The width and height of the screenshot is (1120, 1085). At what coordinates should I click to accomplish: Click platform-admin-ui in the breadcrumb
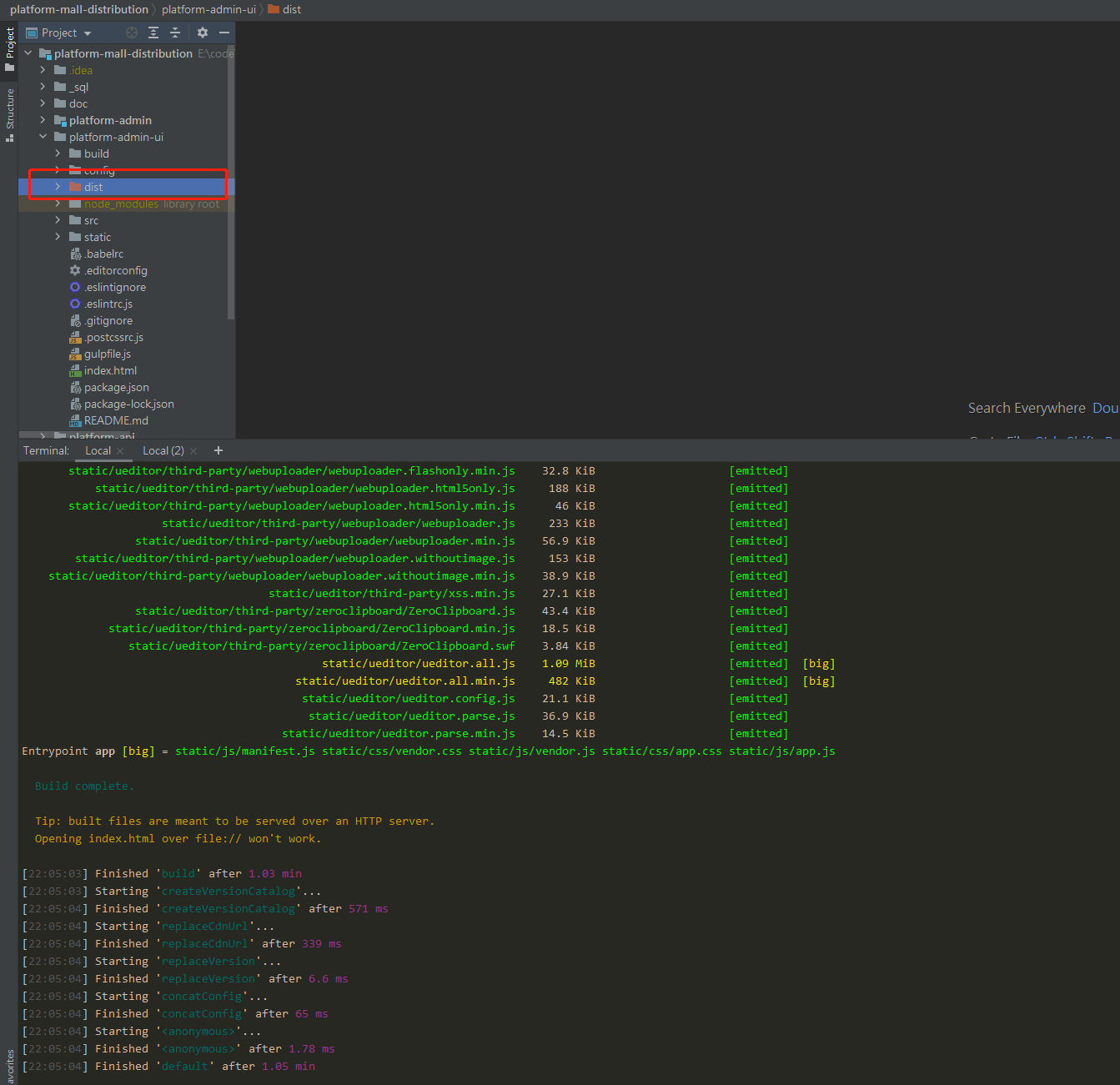click(x=208, y=9)
